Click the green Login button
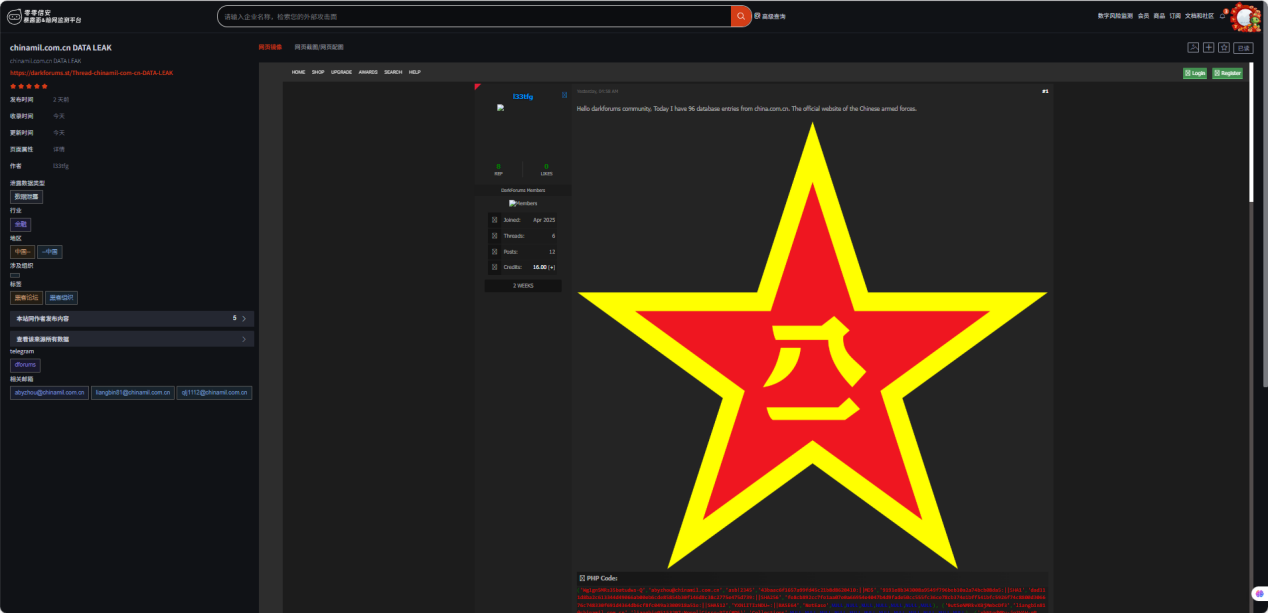 [1195, 73]
